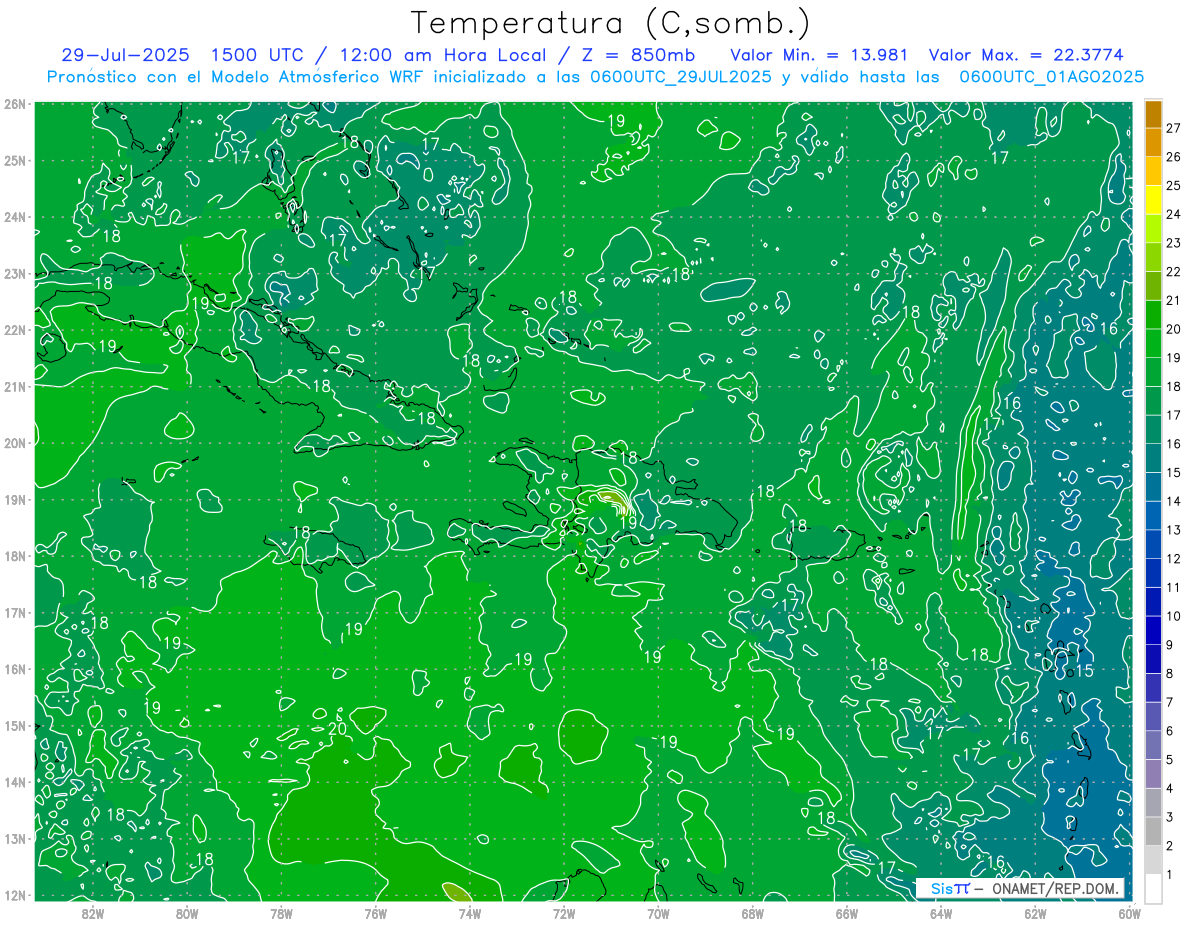Click the '76W' longitude axis label
This screenshot has width=1200, height=927.
tap(375, 912)
